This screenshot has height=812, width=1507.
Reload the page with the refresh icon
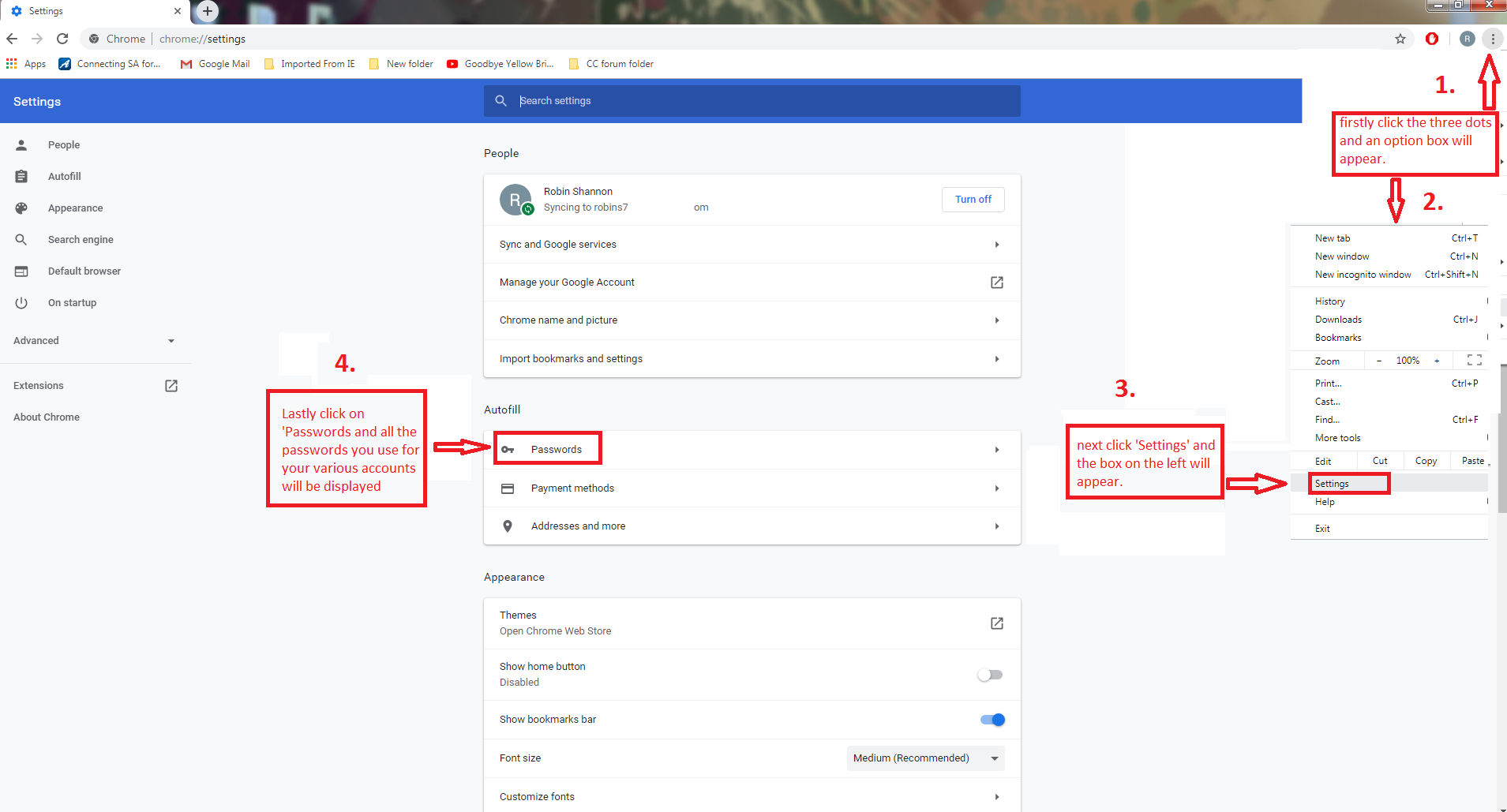62,39
